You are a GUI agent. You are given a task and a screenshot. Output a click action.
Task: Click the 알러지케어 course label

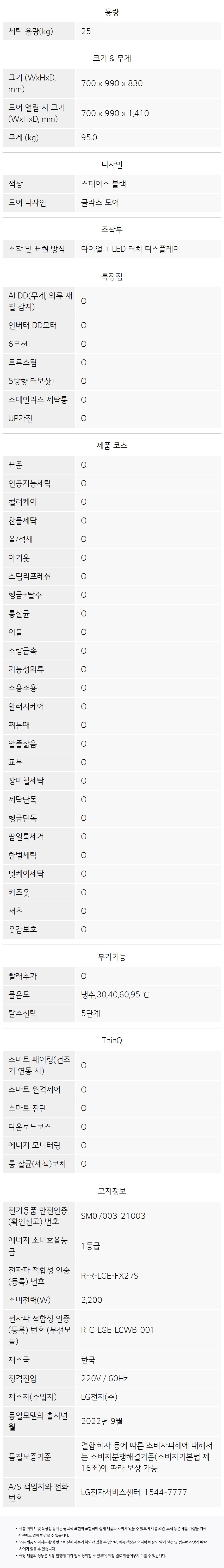(26, 707)
